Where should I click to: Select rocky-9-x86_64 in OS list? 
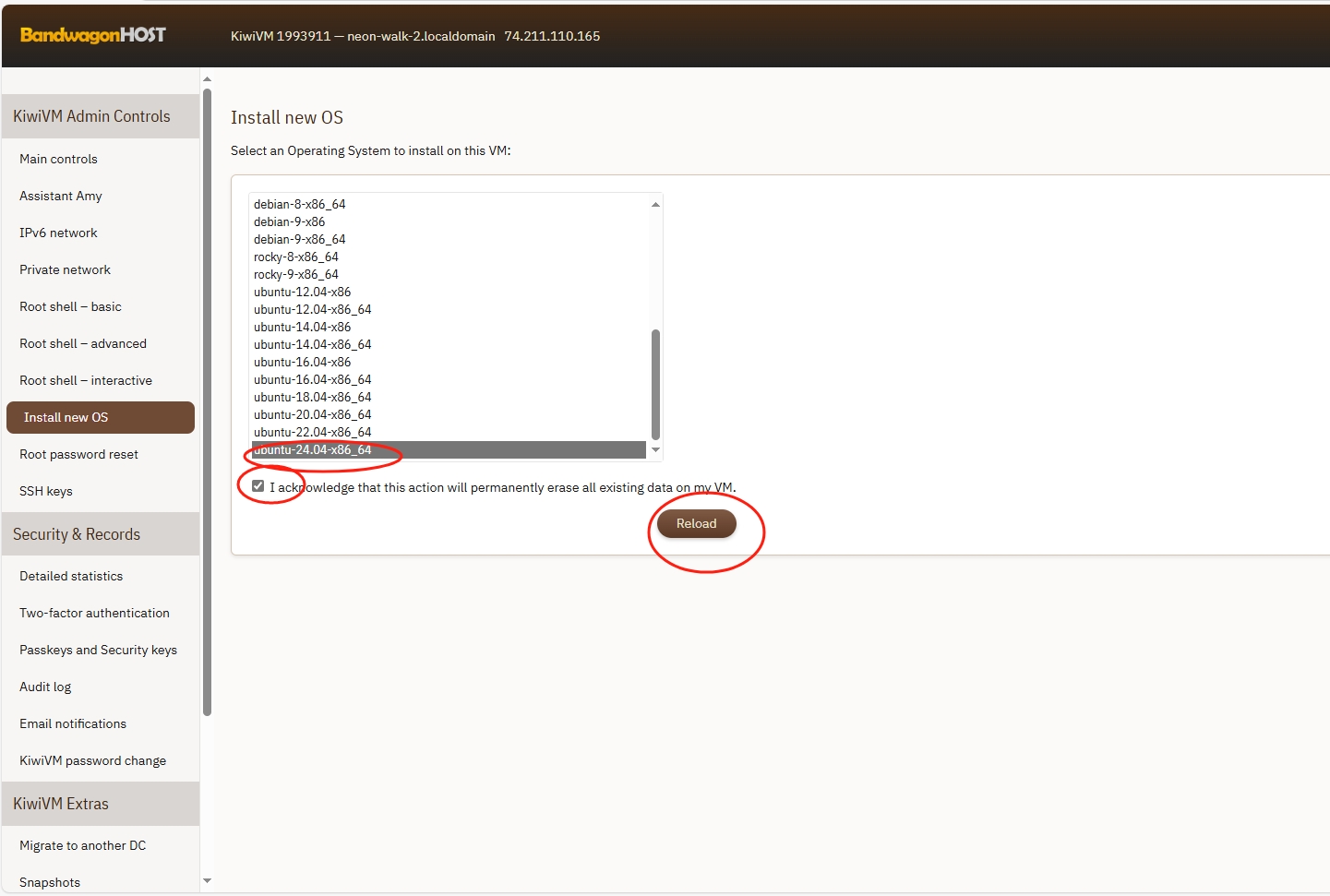(x=449, y=274)
